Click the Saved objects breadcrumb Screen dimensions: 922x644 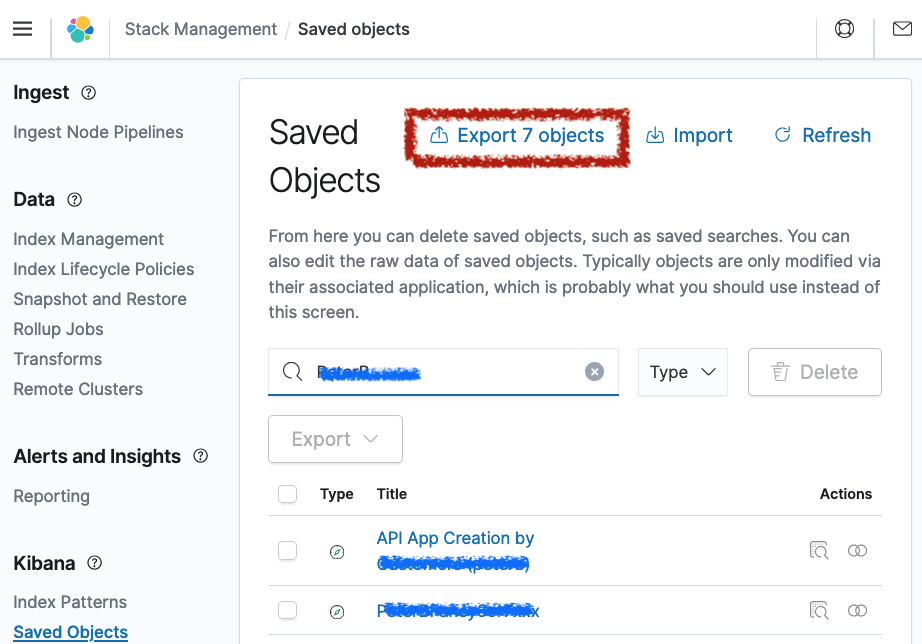(353, 29)
